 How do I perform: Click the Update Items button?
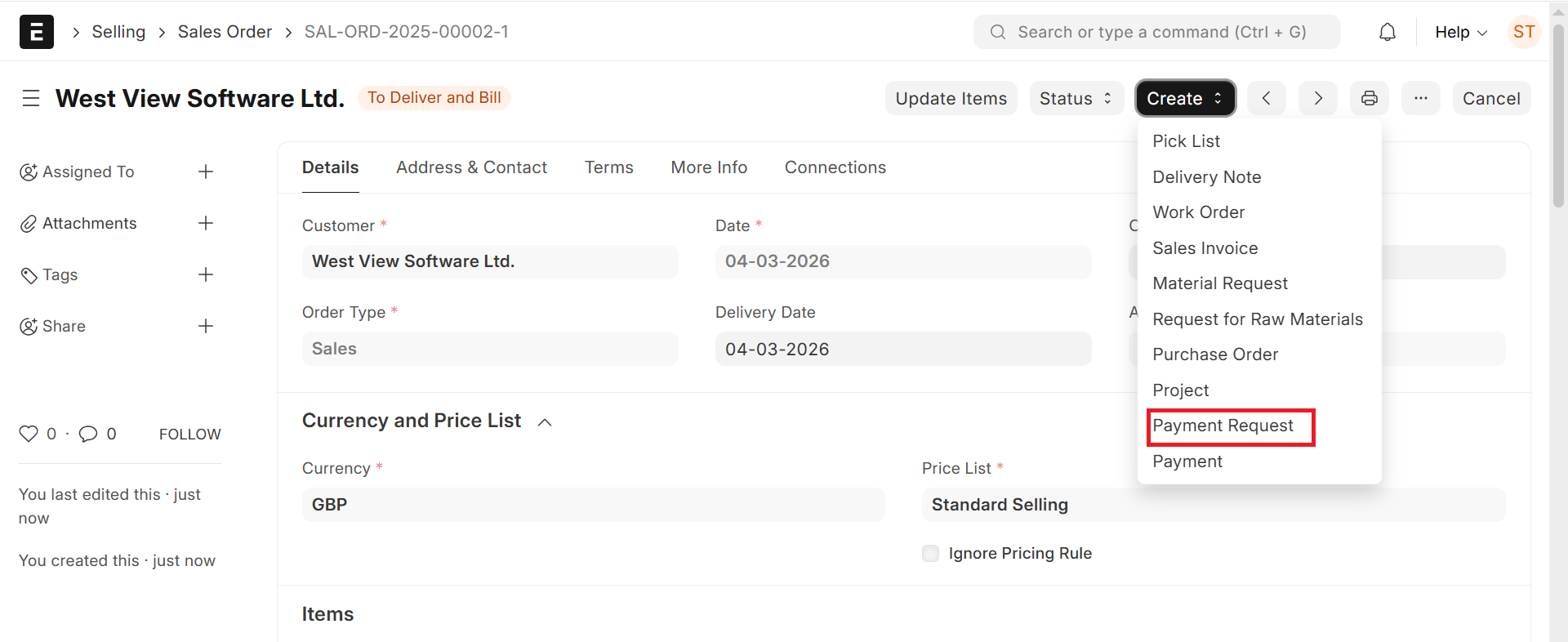(951, 99)
